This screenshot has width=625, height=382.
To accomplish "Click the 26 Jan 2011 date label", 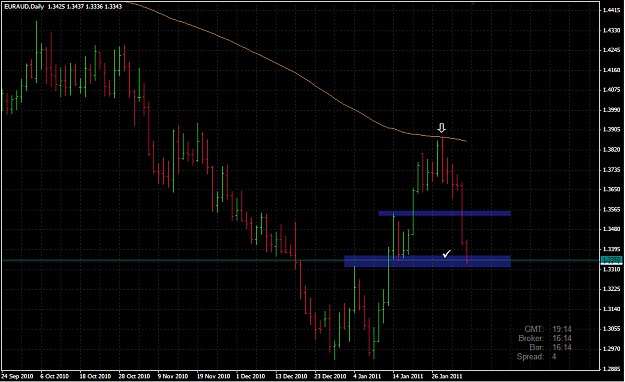I will (x=447, y=376).
